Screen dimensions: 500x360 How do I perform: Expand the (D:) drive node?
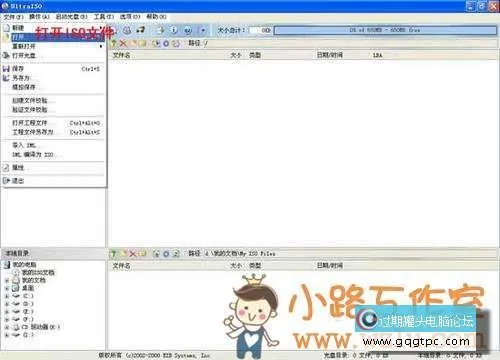7,304
